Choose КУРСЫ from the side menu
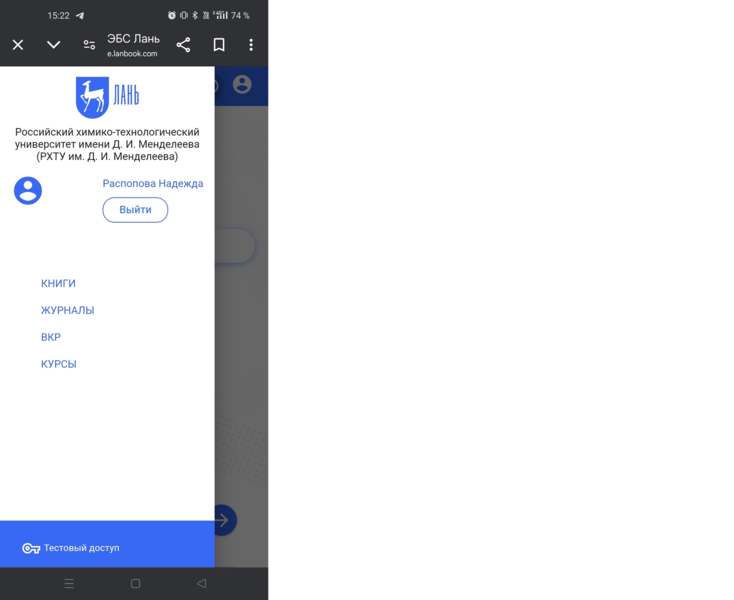The height and width of the screenshot is (600, 734). [x=59, y=365]
